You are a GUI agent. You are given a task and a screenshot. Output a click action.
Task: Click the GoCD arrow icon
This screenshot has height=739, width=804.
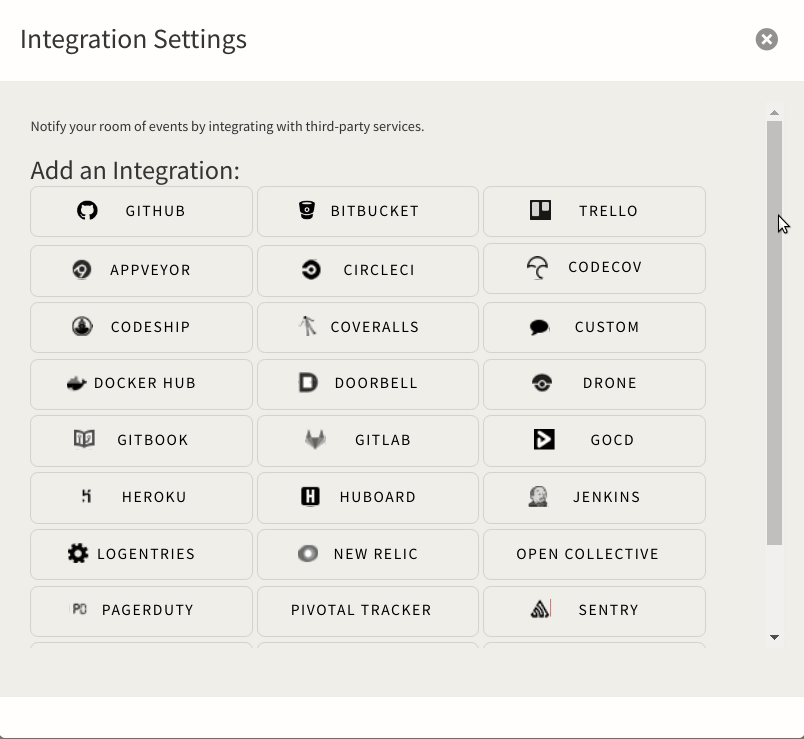(x=544, y=440)
